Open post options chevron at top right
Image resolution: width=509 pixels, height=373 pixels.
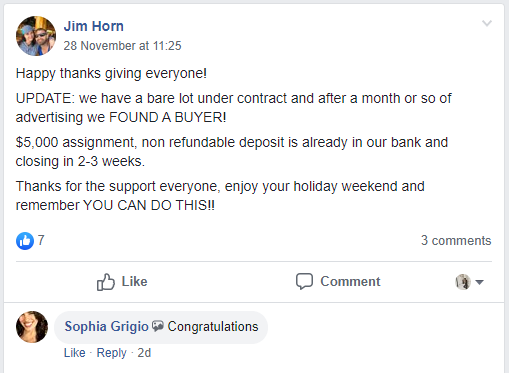point(487,23)
